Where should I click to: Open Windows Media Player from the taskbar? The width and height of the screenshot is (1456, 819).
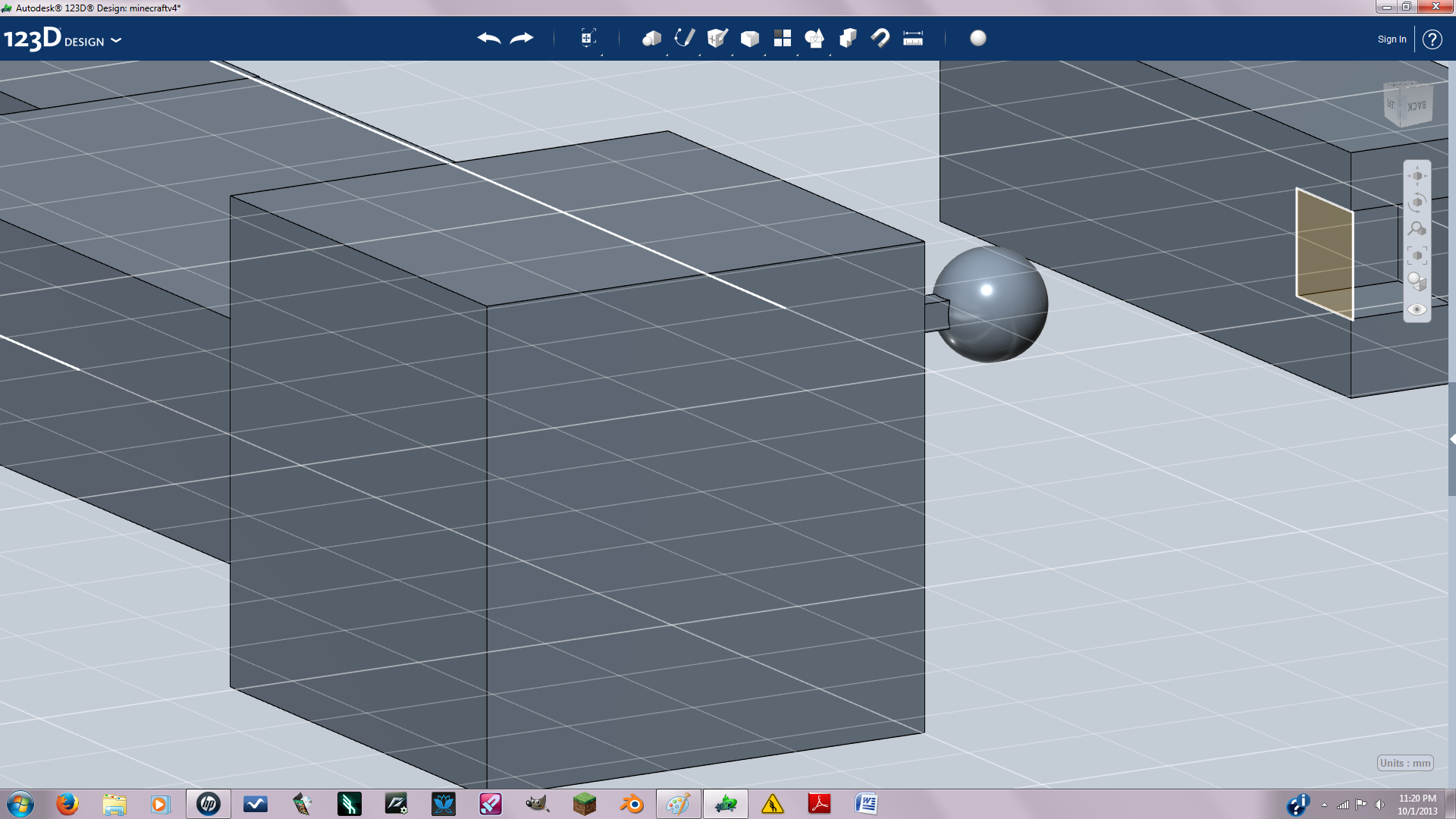(160, 804)
